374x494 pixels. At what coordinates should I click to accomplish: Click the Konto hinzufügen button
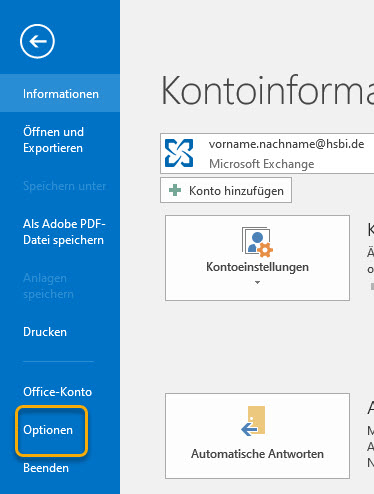point(226,190)
